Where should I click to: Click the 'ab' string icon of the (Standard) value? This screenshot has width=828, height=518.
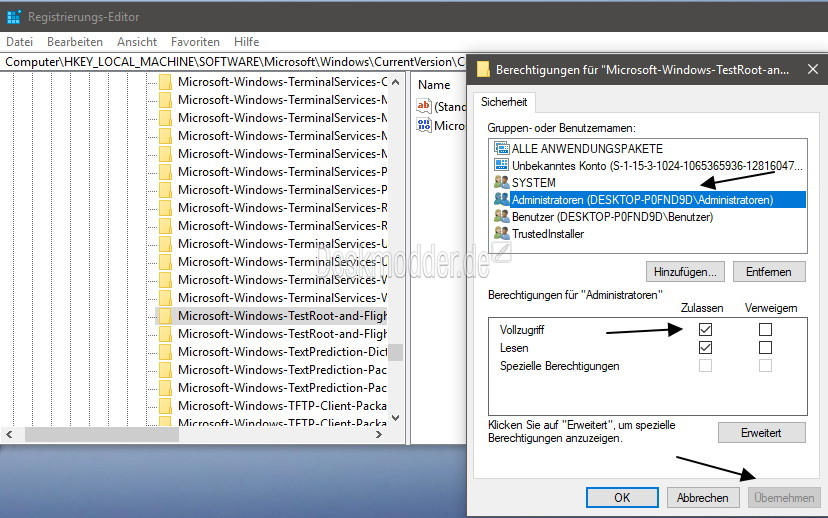[424, 106]
